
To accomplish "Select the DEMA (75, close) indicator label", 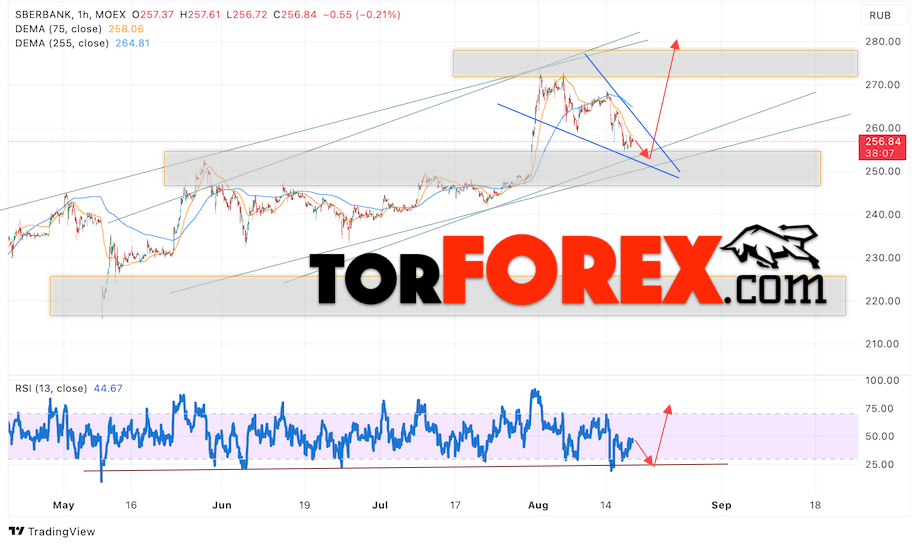I will [58, 29].
